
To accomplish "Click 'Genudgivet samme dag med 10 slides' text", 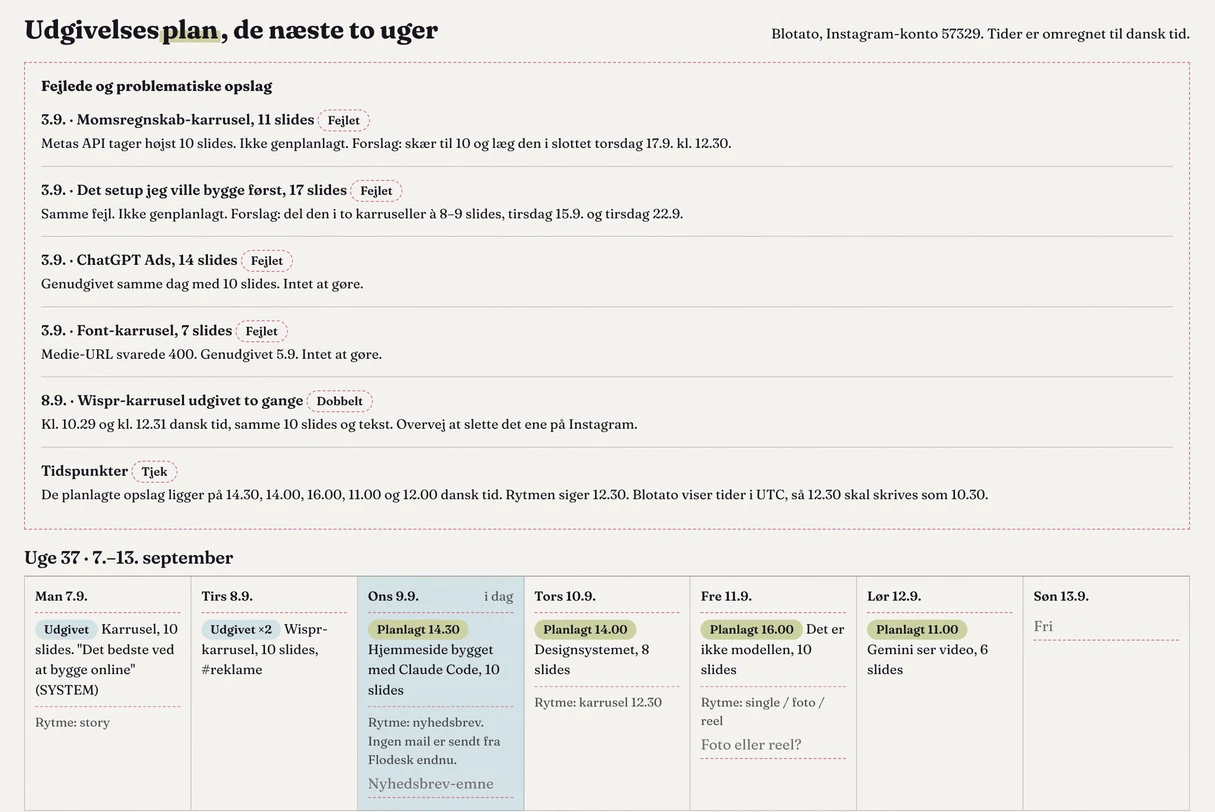I will [202, 284].
